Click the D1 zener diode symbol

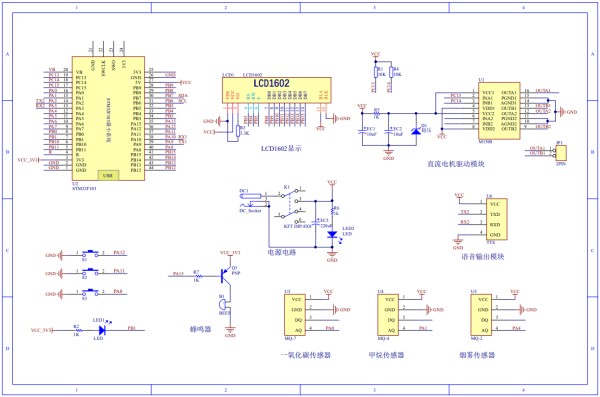pos(416,131)
